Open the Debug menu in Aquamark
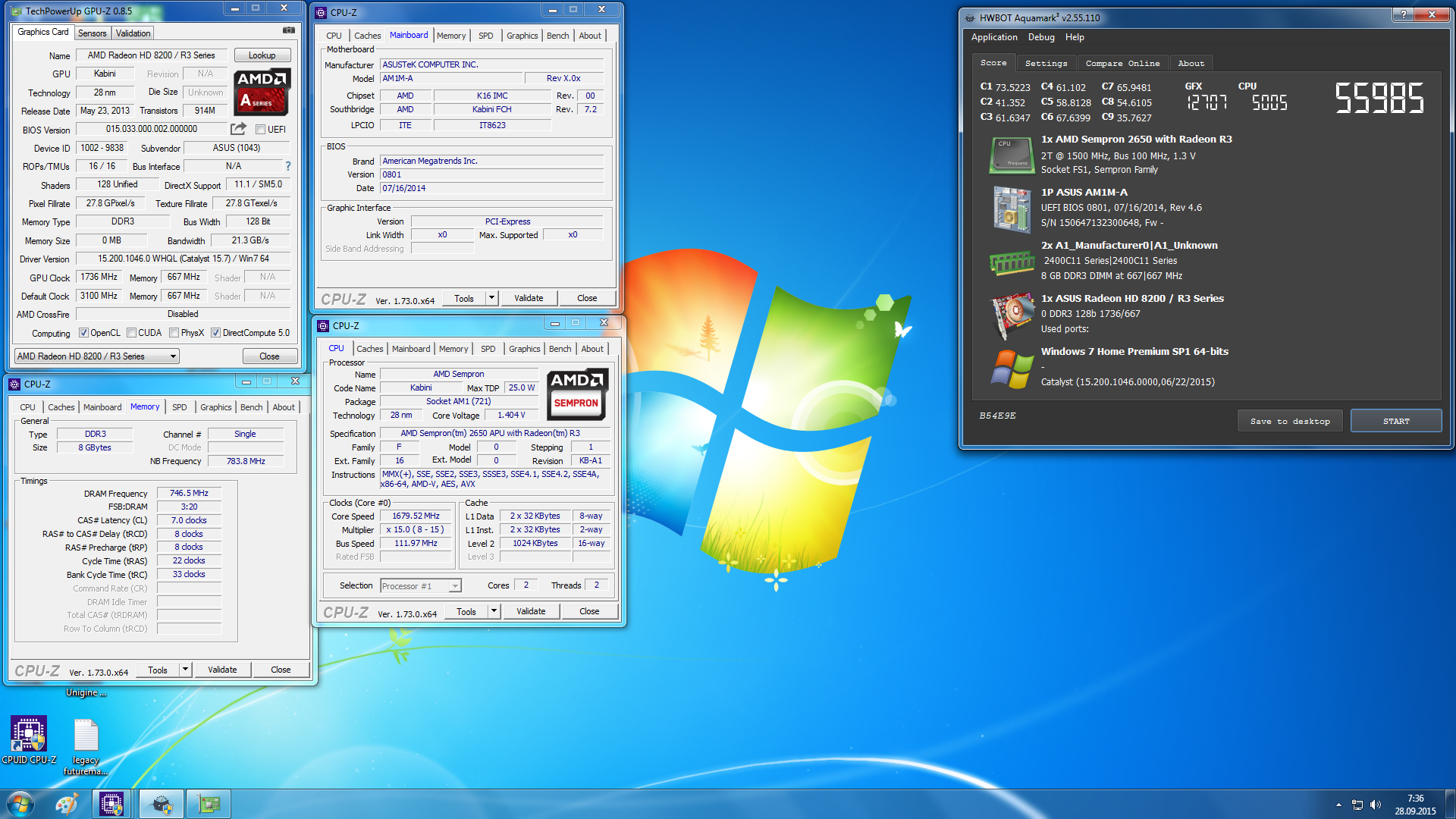Viewport: 1456px width, 819px height. 1041,37
